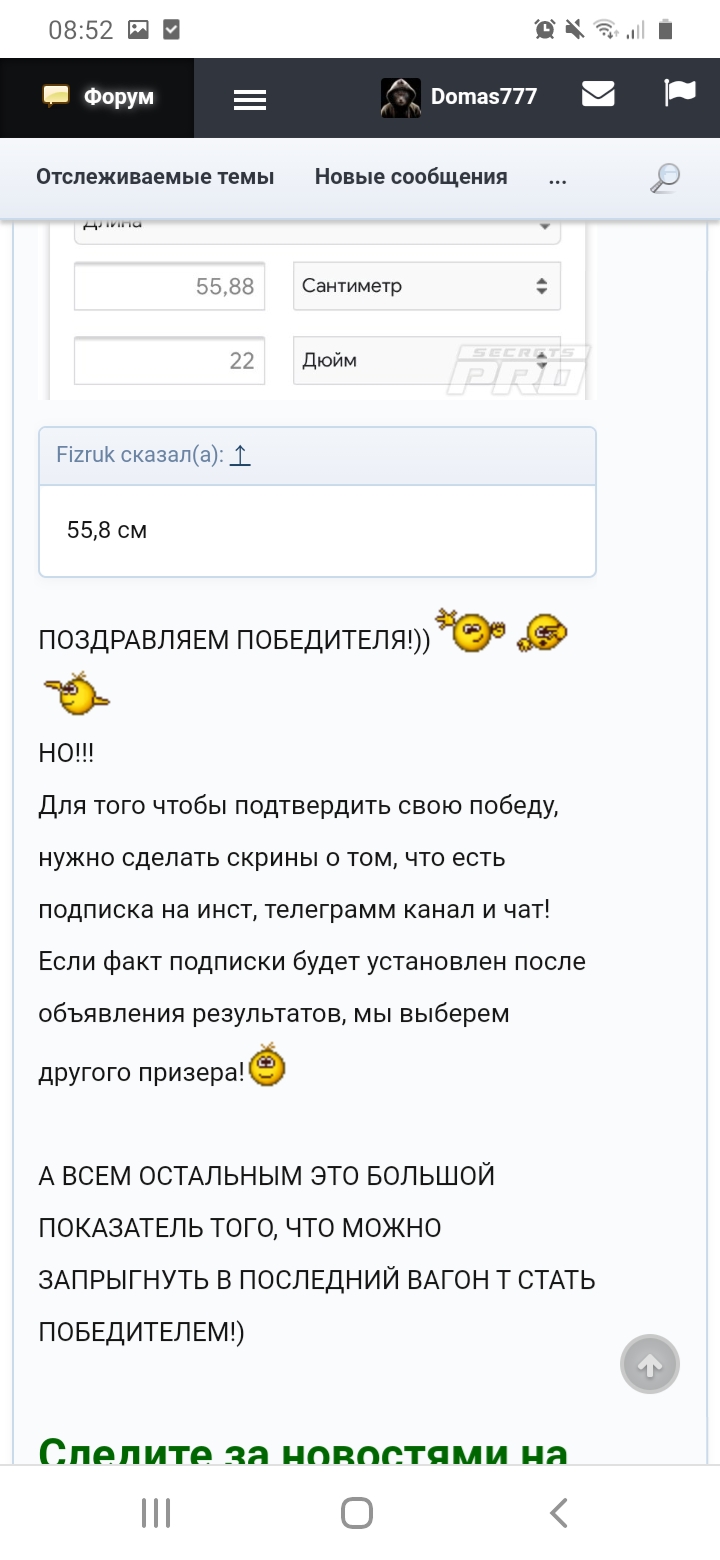
Task: Click the search magnifier icon
Action: [665, 178]
